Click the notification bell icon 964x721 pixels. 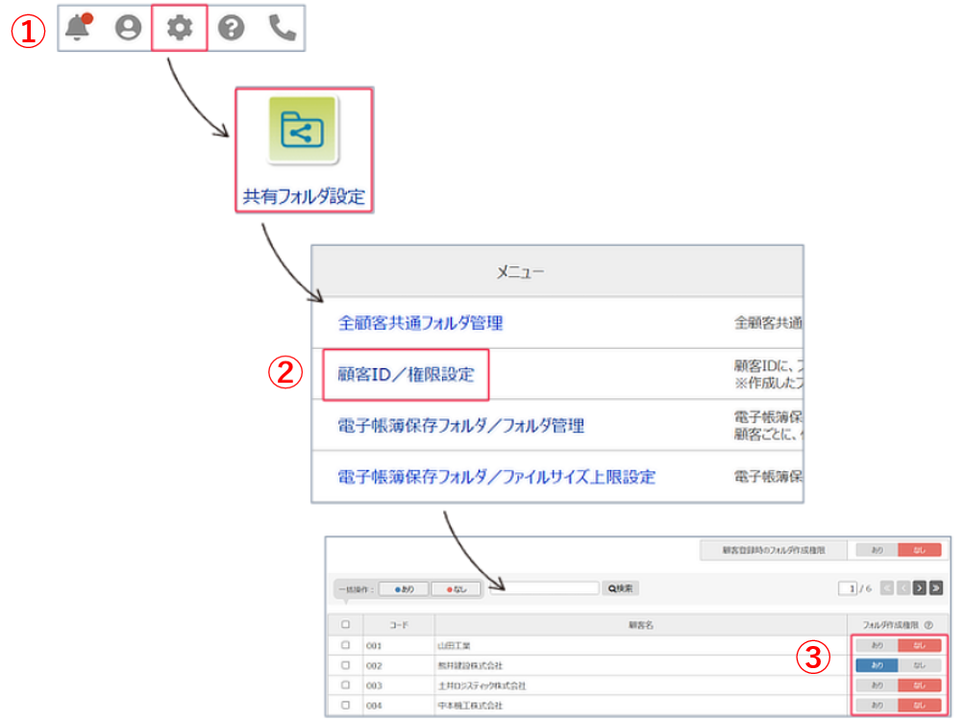click(x=78, y=28)
